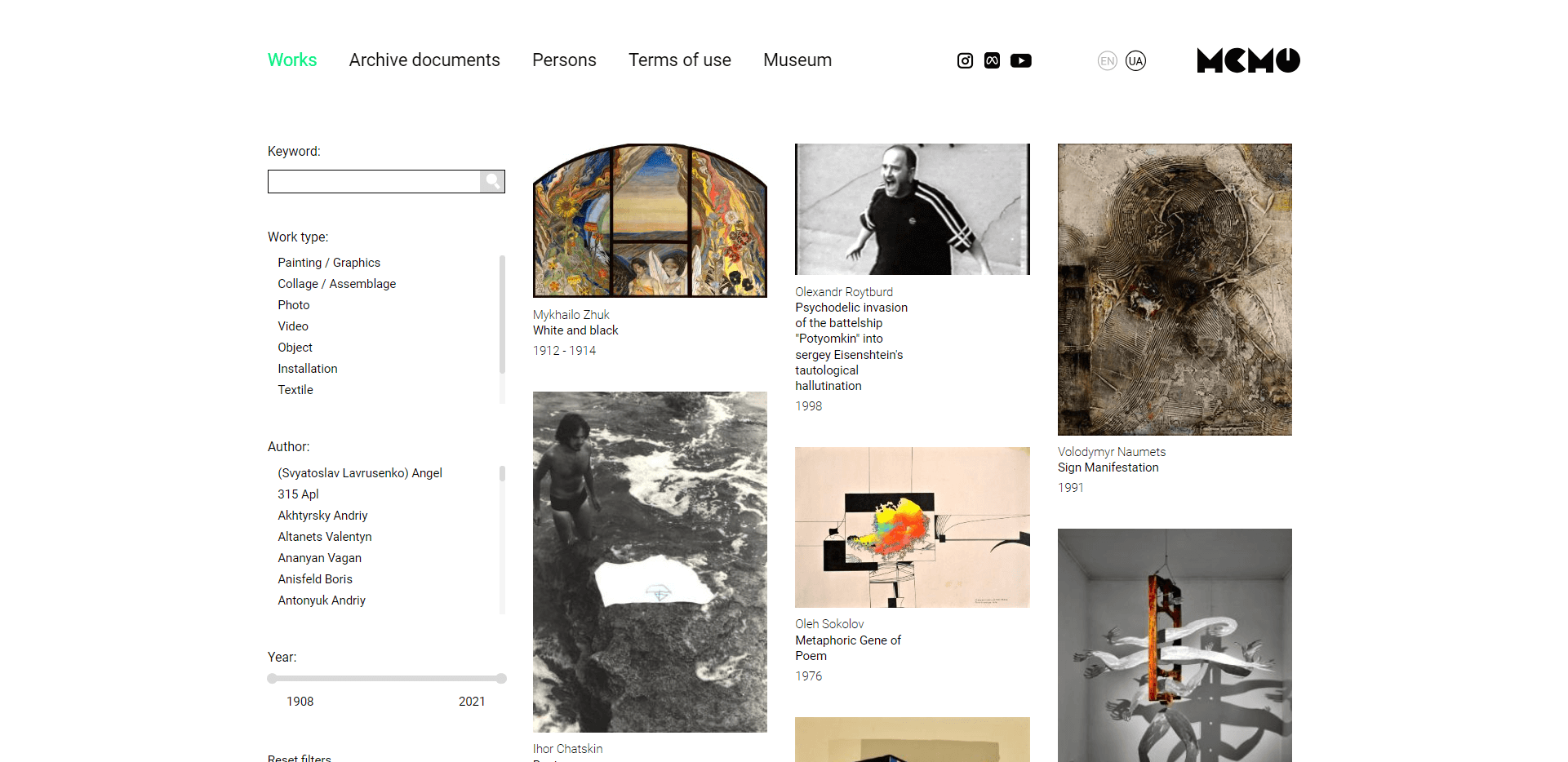
Task: Click the Reset filters link
Action: [300, 757]
